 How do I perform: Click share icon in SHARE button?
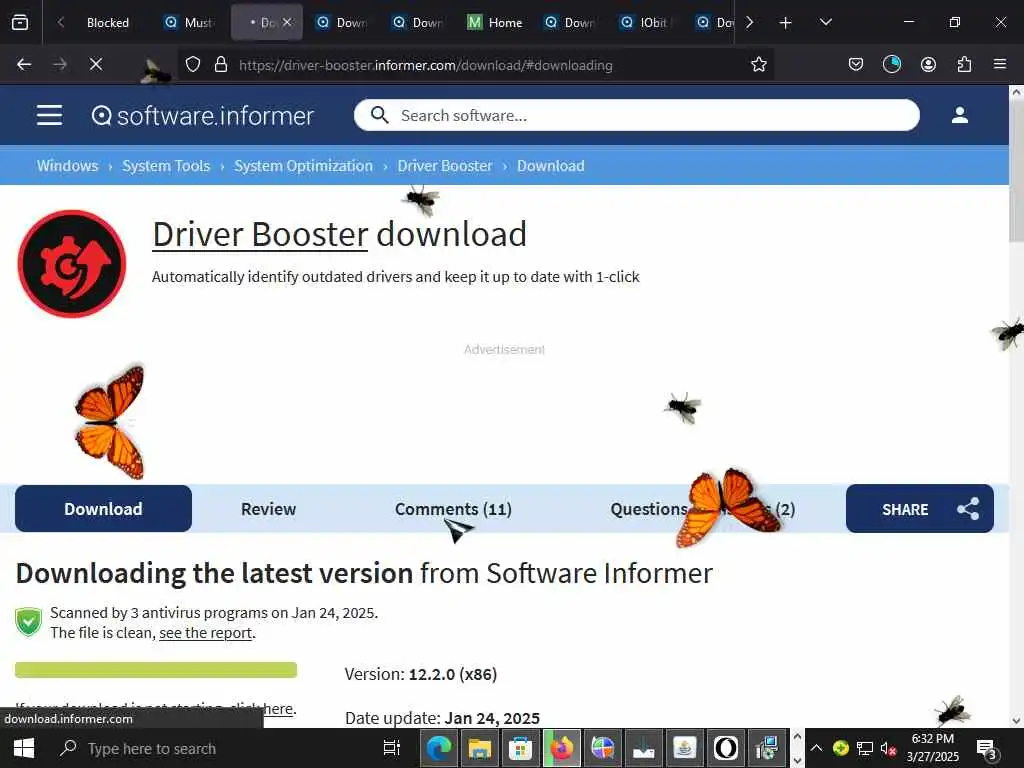coord(968,509)
